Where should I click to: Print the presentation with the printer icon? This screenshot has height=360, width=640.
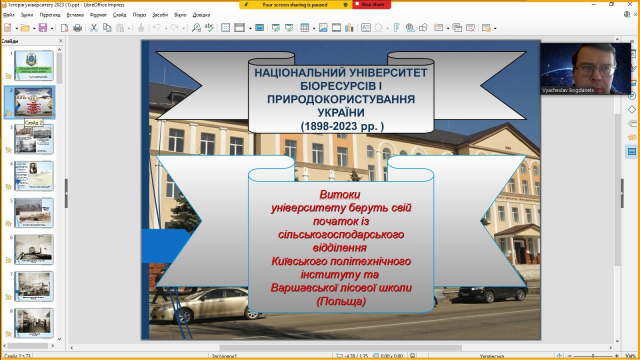(78, 28)
